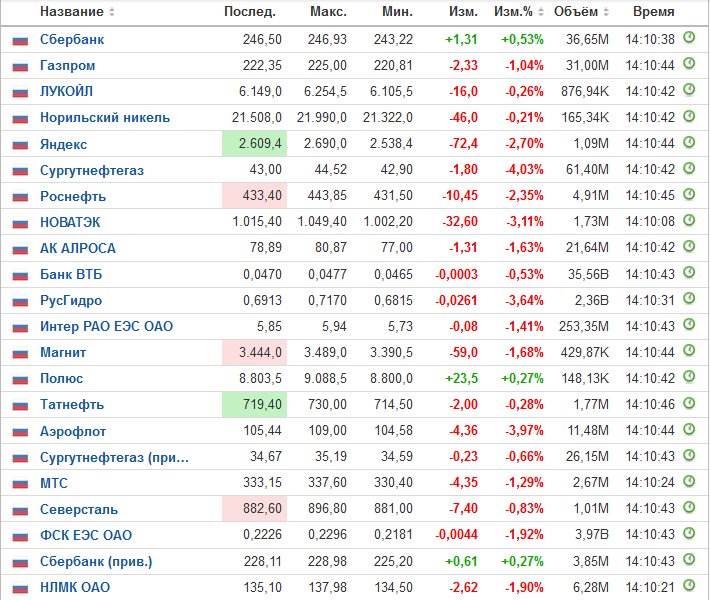Click Магнит highlighted last price 3.444,0
710x600 pixels.
(254, 352)
